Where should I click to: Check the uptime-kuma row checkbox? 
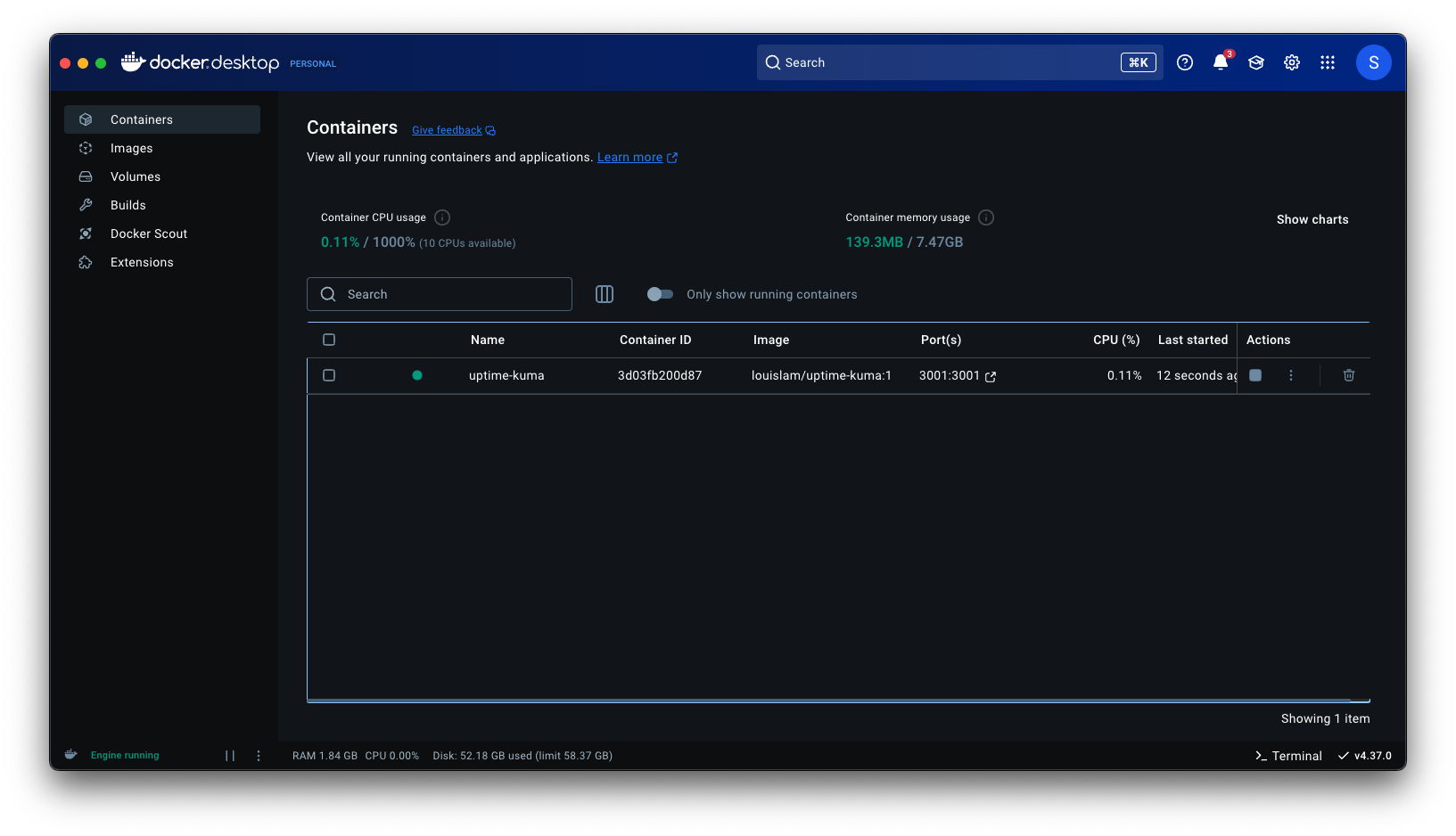tap(329, 375)
